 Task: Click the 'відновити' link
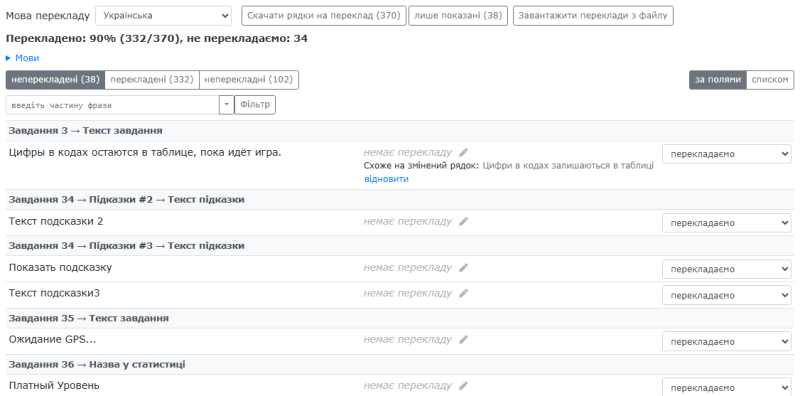click(x=386, y=179)
